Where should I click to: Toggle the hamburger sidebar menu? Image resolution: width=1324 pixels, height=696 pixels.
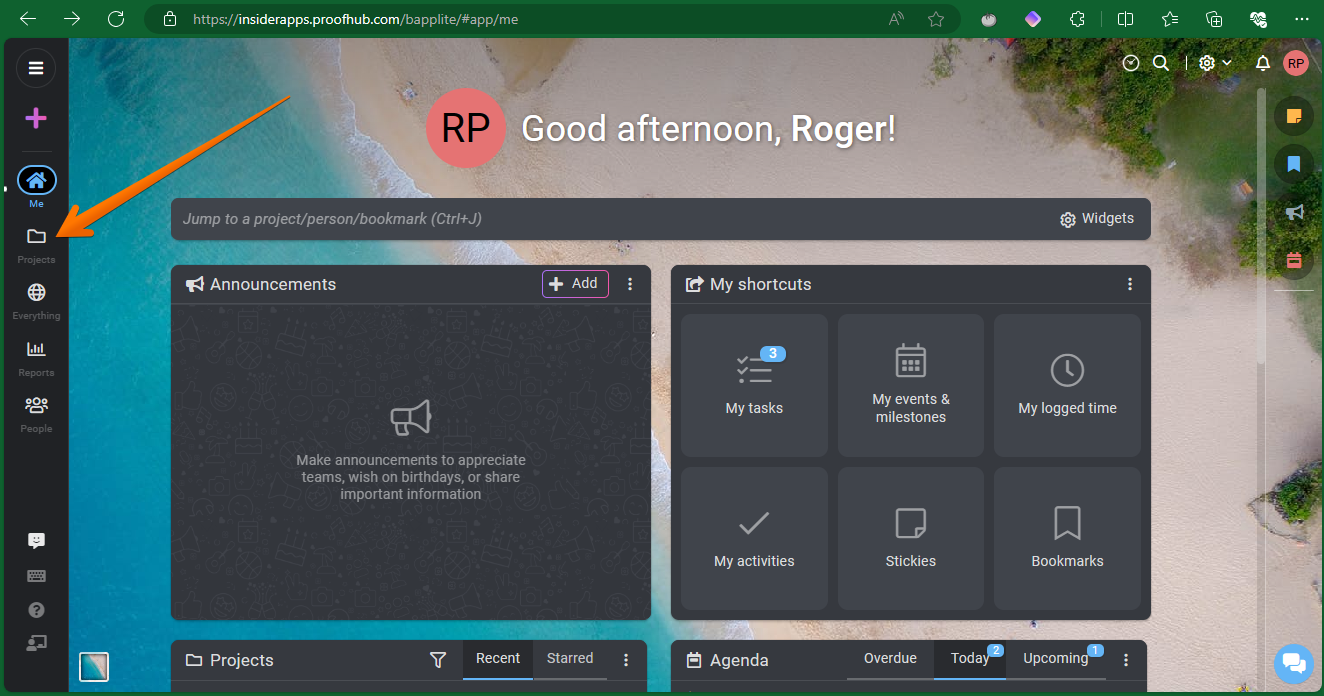(36, 68)
